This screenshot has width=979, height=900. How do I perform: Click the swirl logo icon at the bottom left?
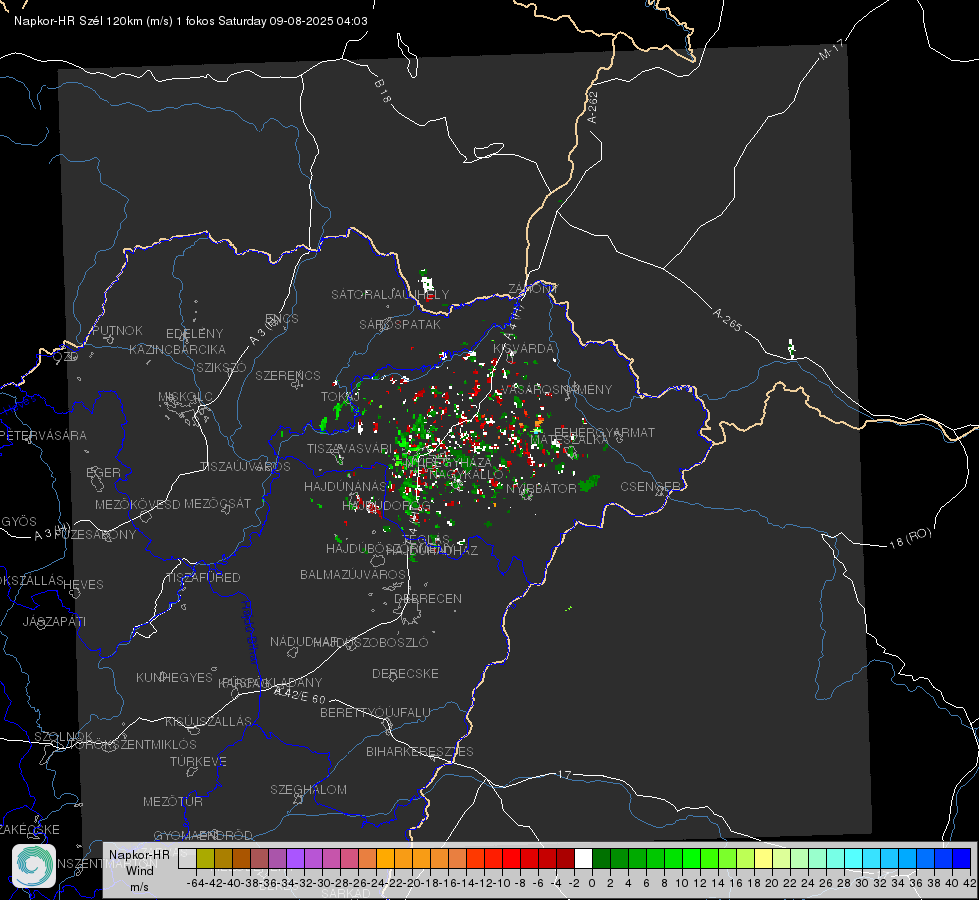tap(34, 866)
